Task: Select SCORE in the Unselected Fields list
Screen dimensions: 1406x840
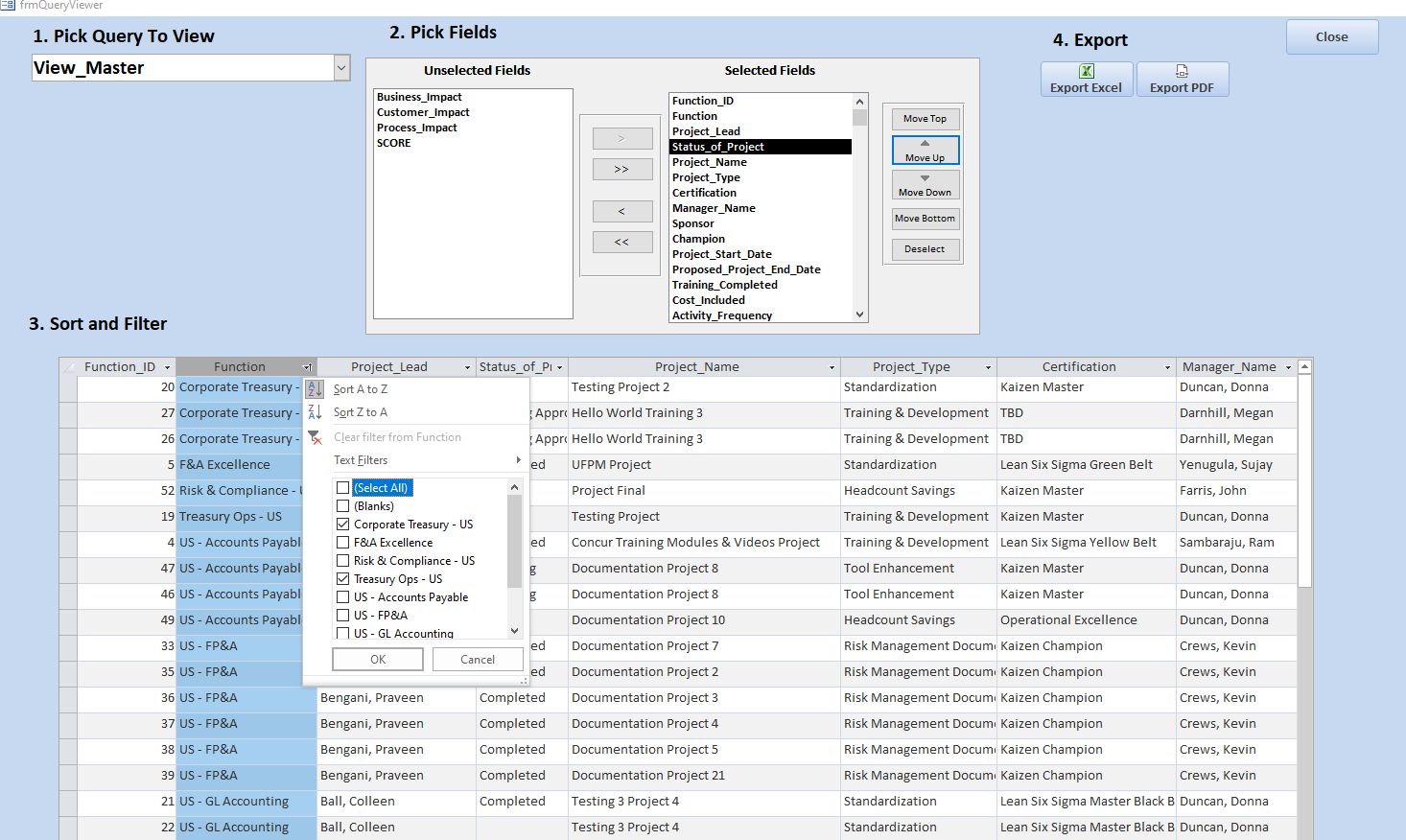Action: pos(394,143)
